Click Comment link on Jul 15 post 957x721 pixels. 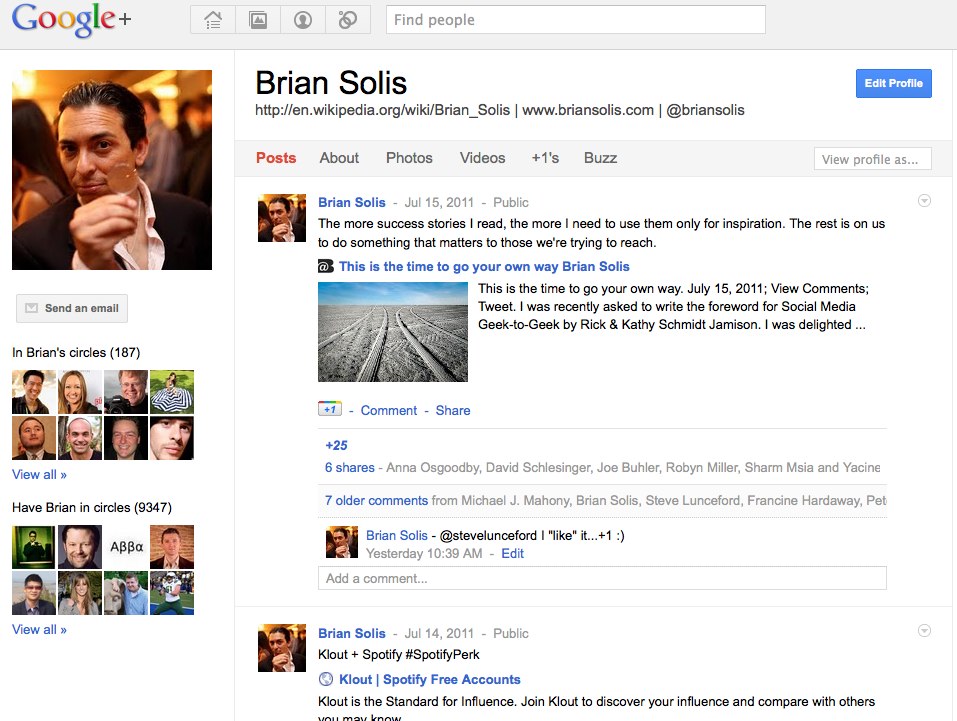click(x=389, y=410)
